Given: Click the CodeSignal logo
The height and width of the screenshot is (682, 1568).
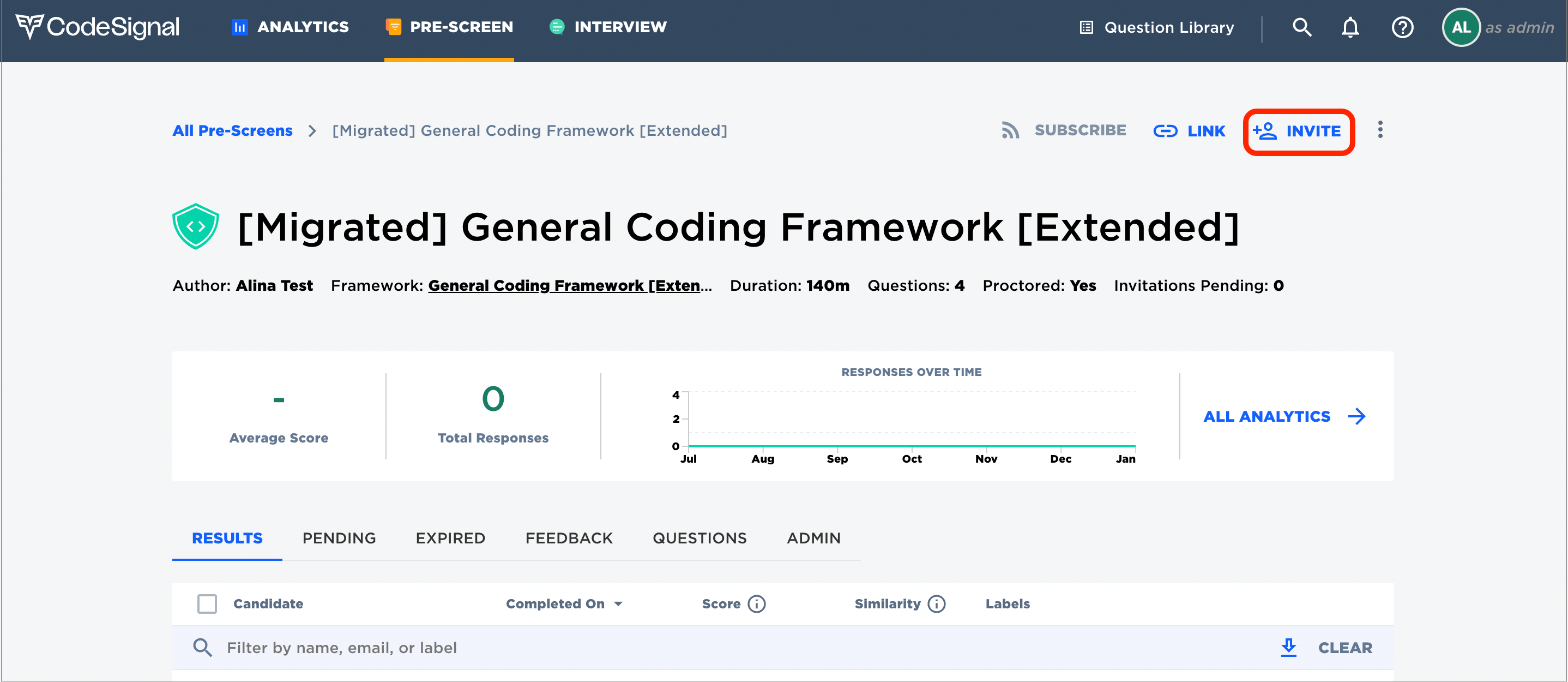Looking at the screenshot, I should coord(98,27).
